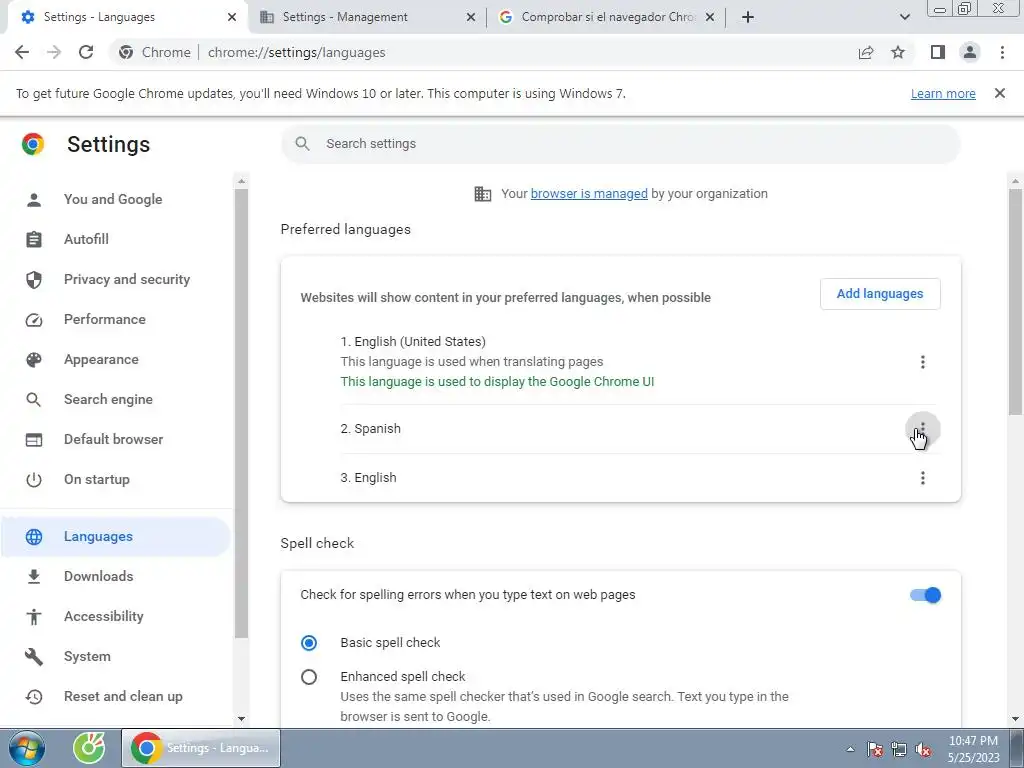
Task: Dismiss the Windows 10 update infobar
Action: 999,93
